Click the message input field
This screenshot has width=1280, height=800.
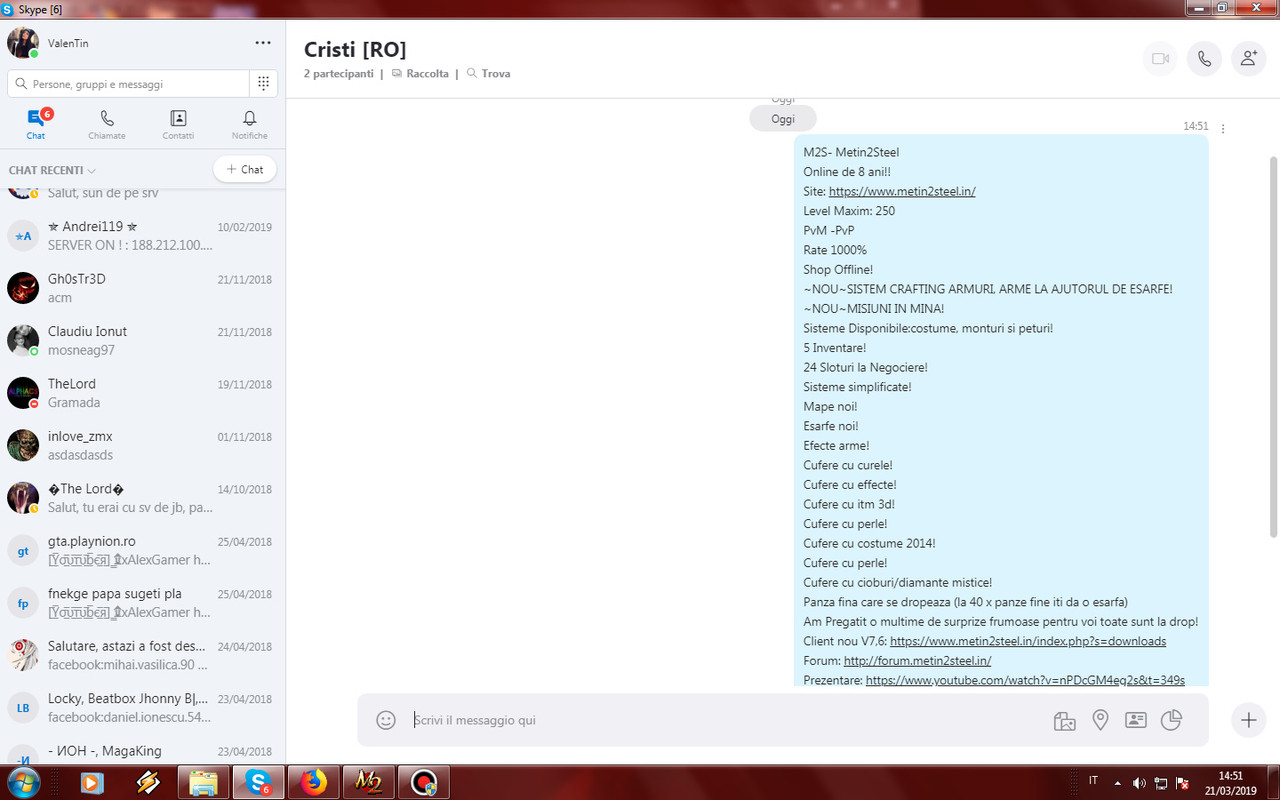tap(725, 720)
